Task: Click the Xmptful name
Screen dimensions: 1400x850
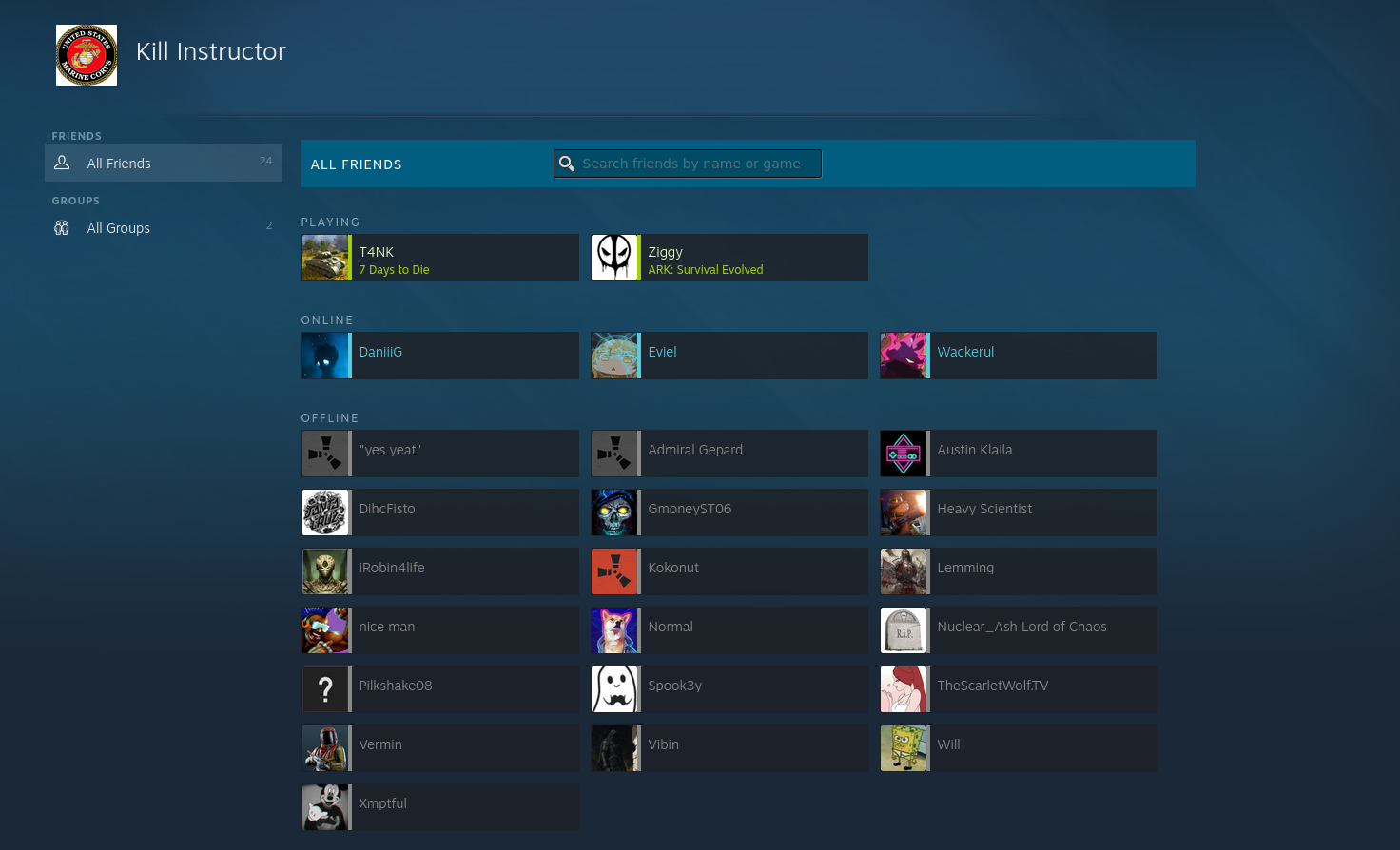Action: pyautogui.click(x=383, y=803)
